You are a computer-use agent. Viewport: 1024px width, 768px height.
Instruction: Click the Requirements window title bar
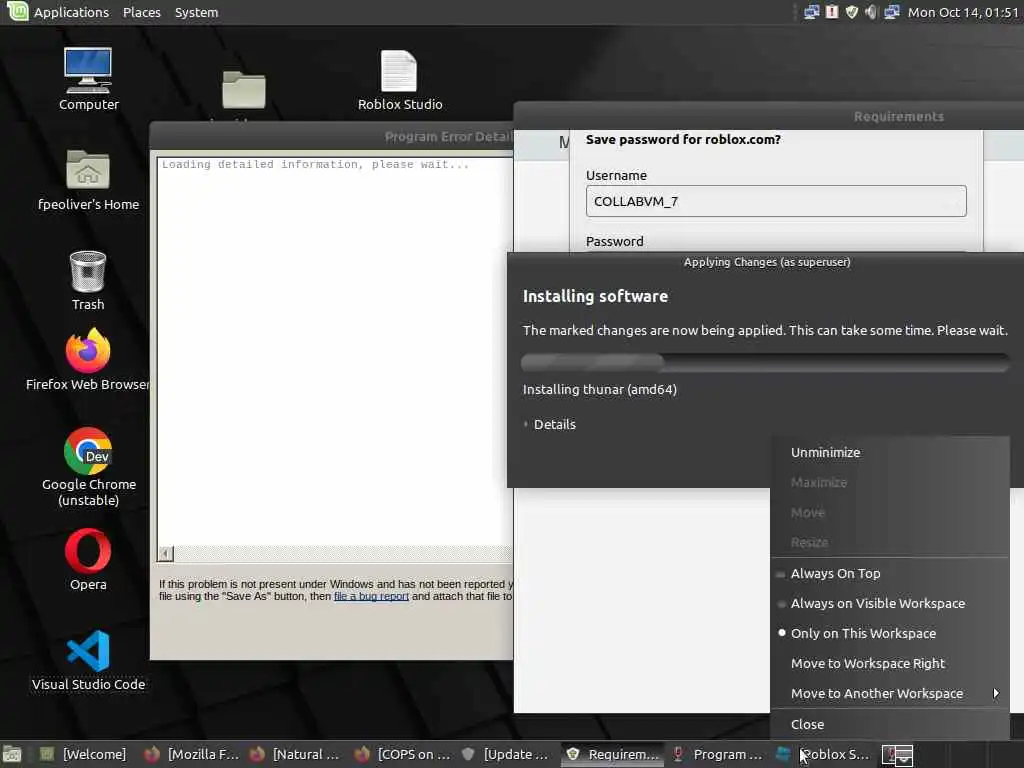[769, 116]
